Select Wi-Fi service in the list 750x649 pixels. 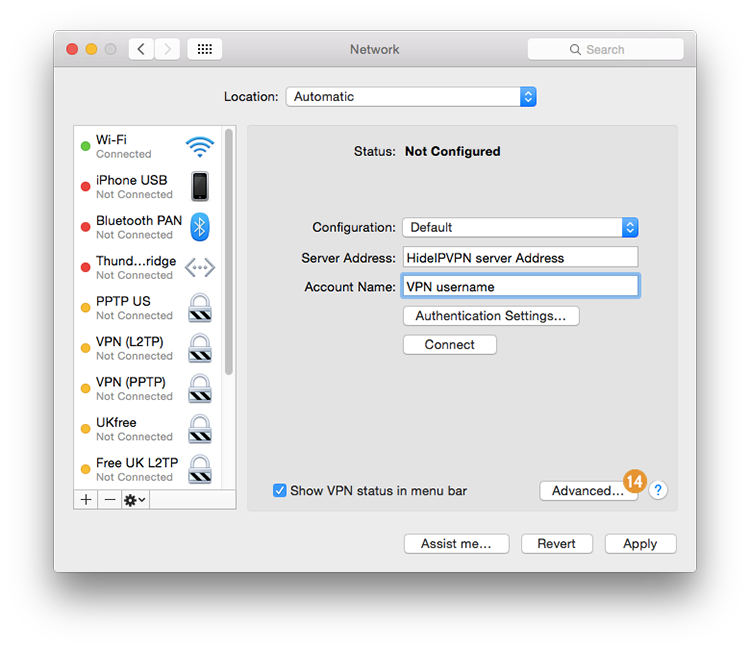(148, 146)
